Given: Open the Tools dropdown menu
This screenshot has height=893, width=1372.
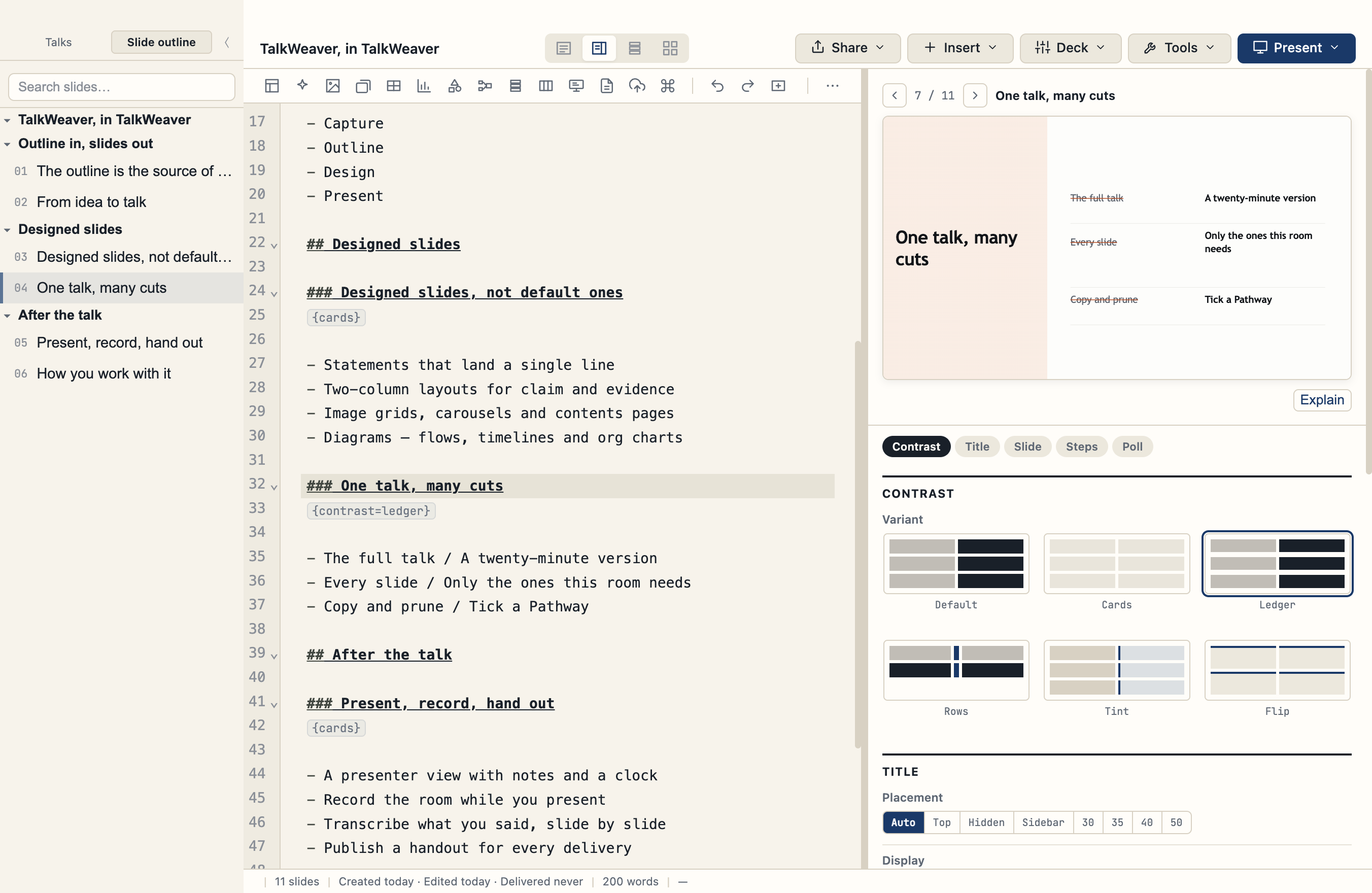Looking at the screenshot, I should (1179, 48).
